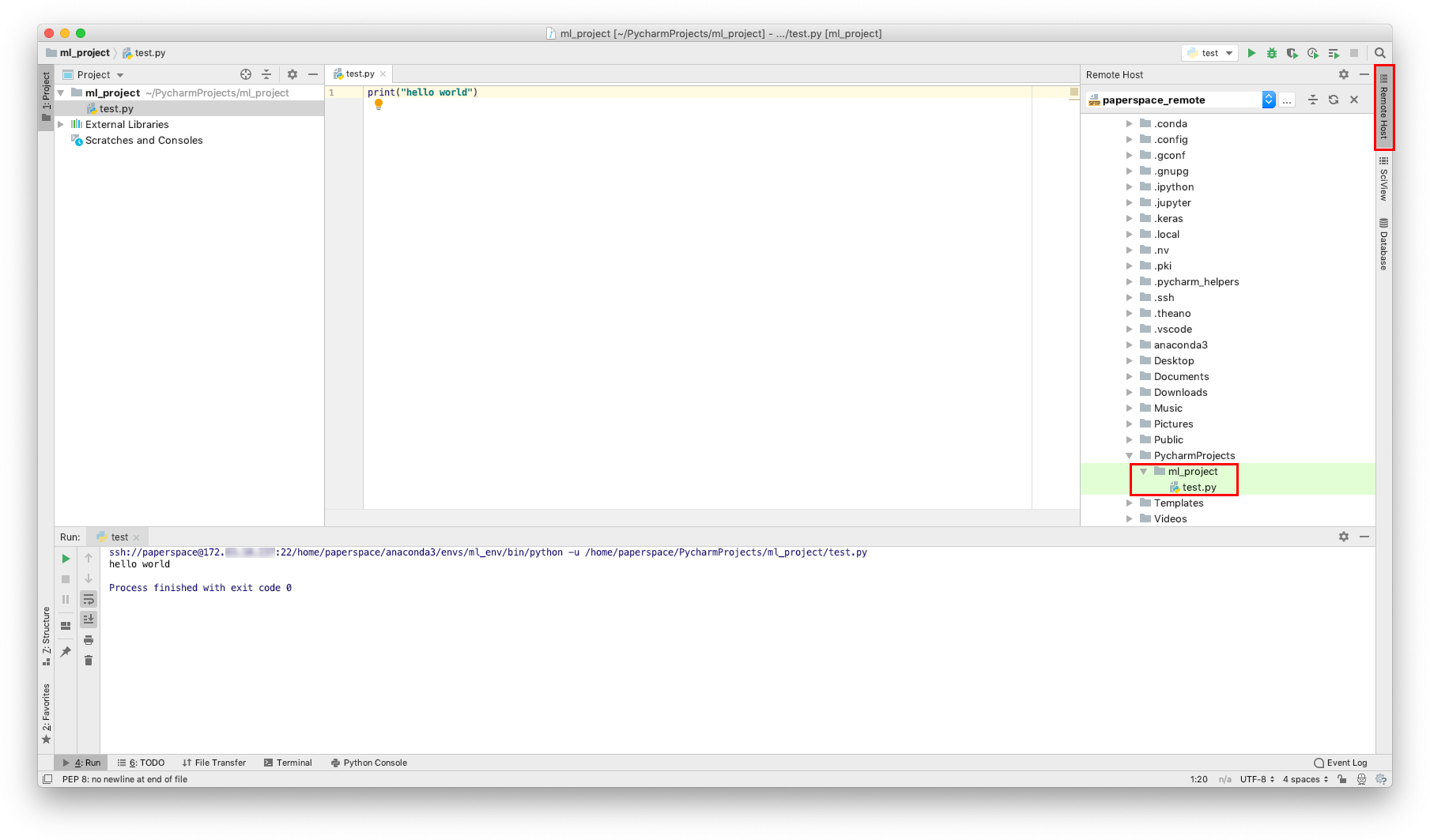This screenshot has width=1430, height=840.
Task: Open Remote Host panel gear settings
Action: tap(1344, 74)
